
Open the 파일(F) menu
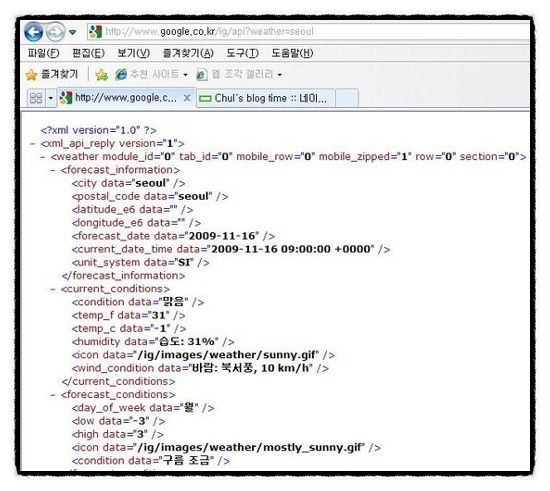click(x=43, y=53)
